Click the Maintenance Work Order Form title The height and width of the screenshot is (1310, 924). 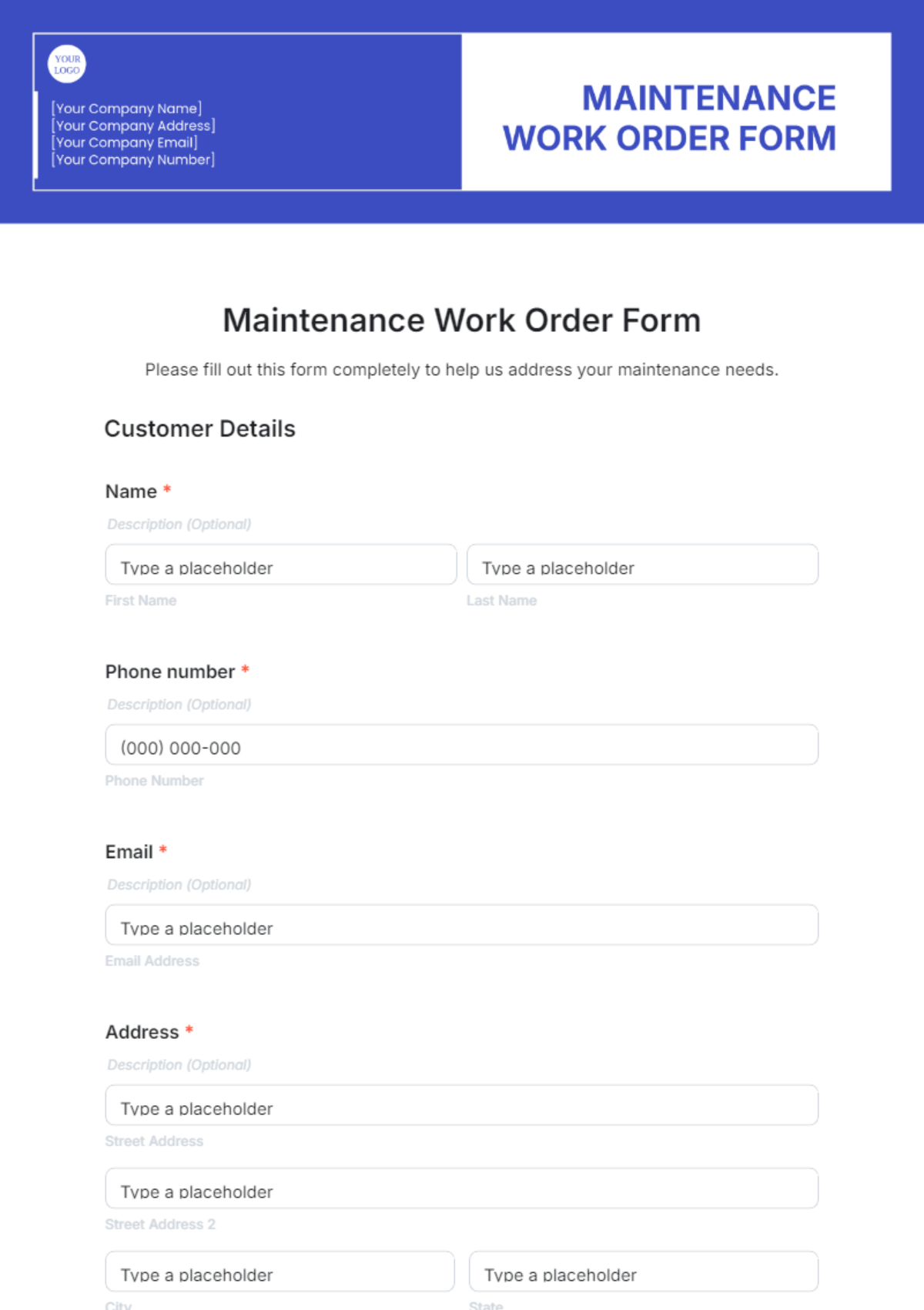[x=461, y=320]
